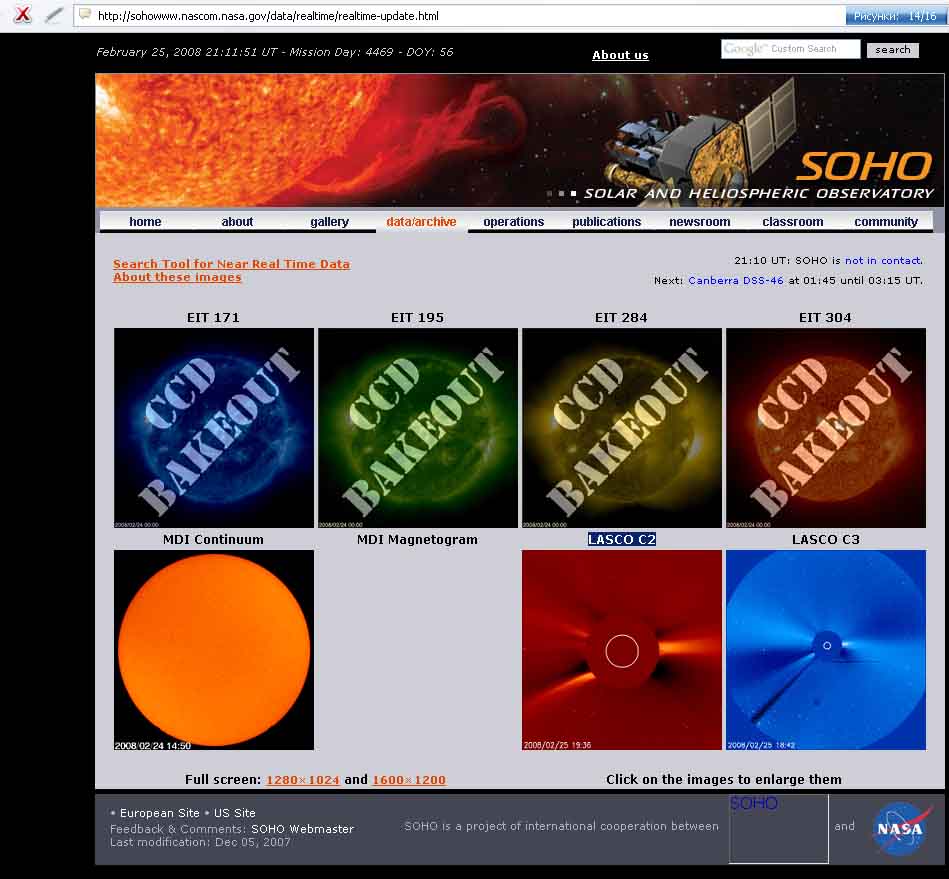The image size is (949, 879).
Task: Go to the home menu item
Action: (145, 222)
